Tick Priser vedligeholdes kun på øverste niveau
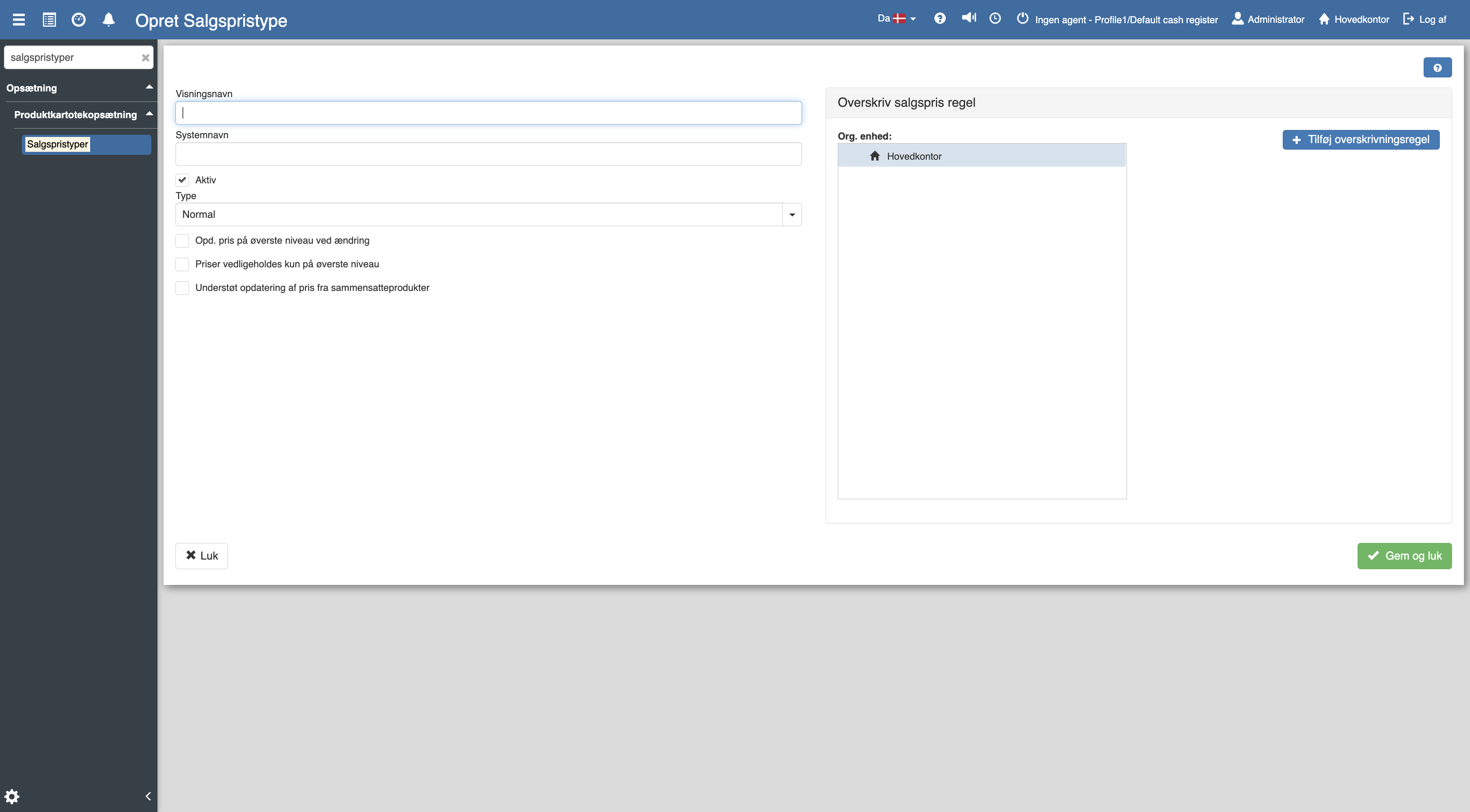The height and width of the screenshot is (812, 1470). pyautogui.click(x=182, y=264)
